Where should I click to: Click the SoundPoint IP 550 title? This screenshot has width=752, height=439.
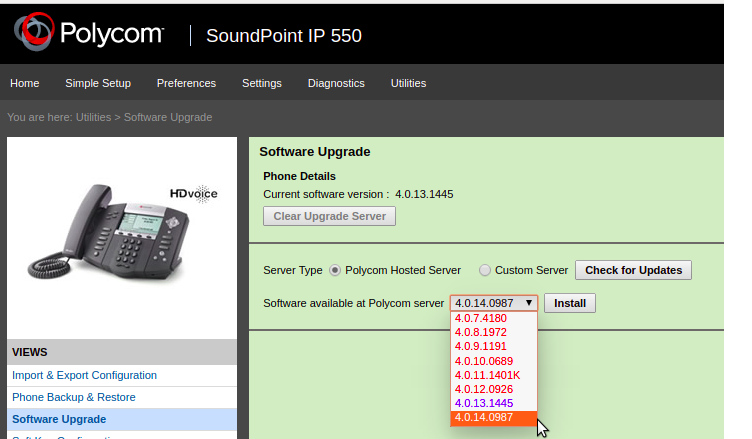284,36
